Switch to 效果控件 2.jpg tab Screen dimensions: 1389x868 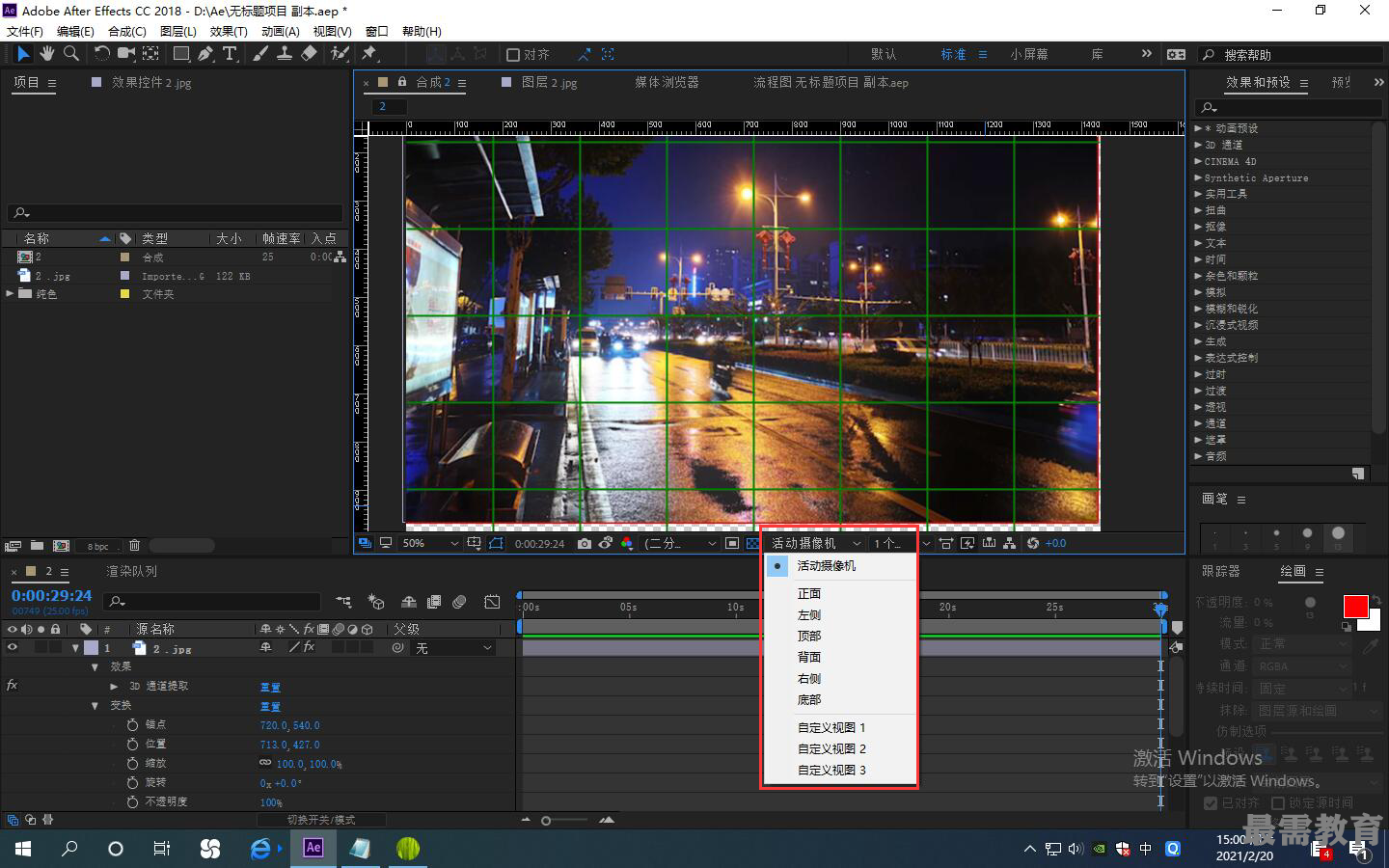[151, 83]
